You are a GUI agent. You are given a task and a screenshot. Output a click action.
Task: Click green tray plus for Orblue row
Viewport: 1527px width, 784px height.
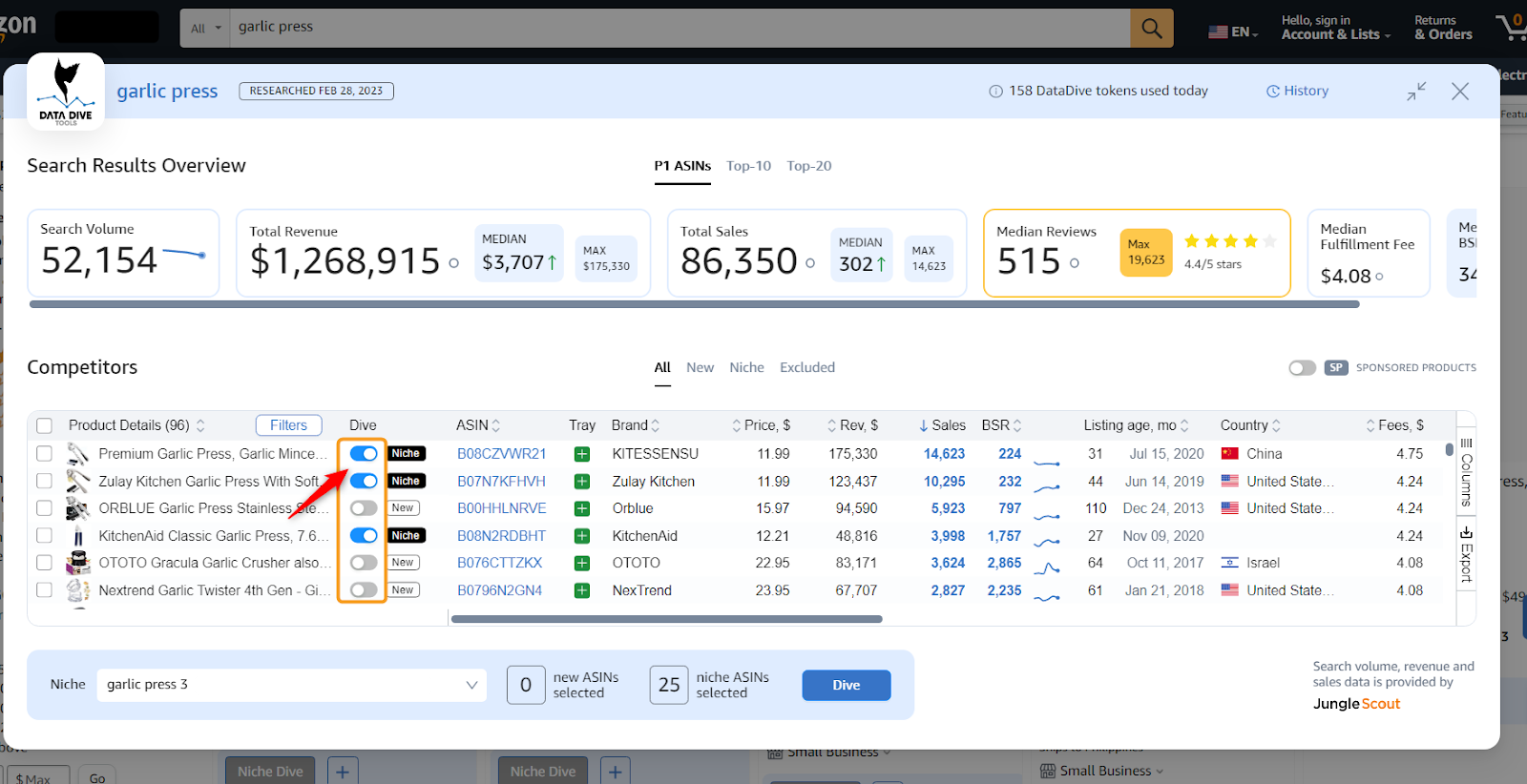point(581,508)
